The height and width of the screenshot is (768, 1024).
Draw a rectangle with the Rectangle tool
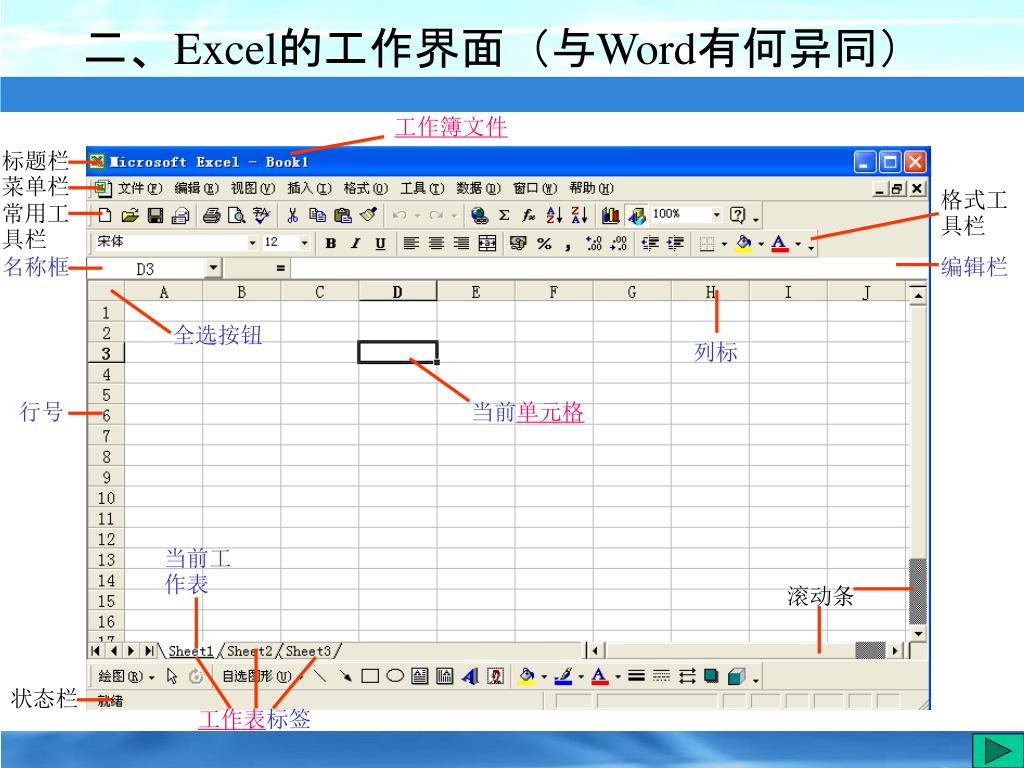pos(370,676)
